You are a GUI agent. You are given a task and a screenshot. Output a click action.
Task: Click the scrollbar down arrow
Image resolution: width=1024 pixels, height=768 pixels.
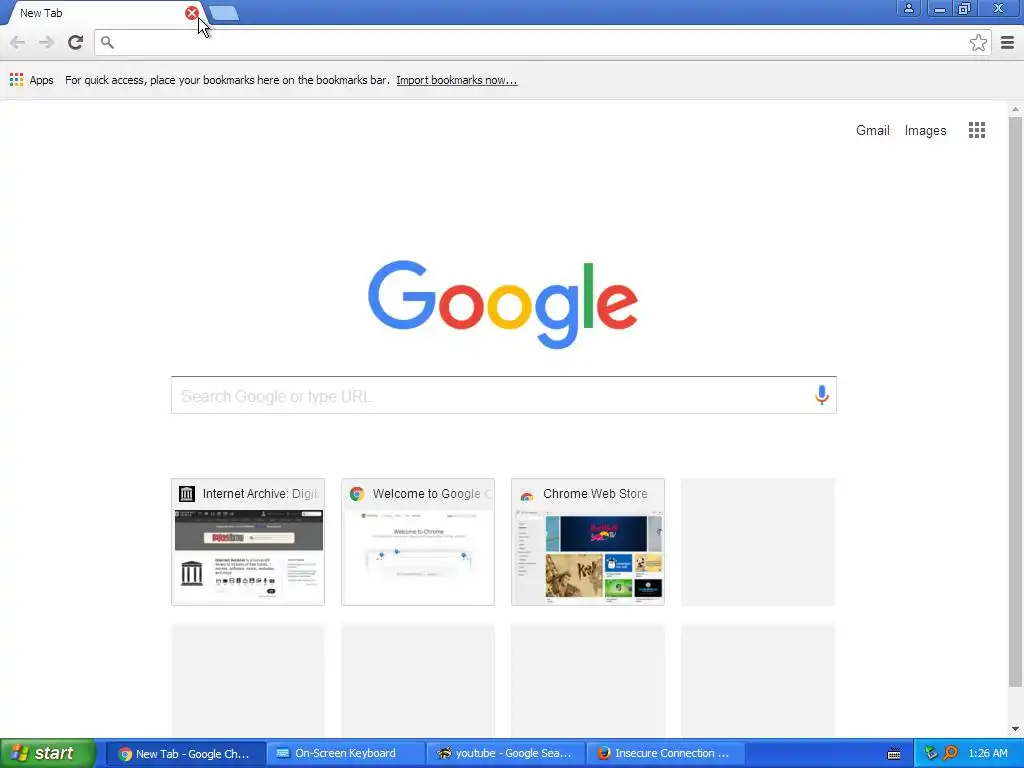click(x=1015, y=729)
